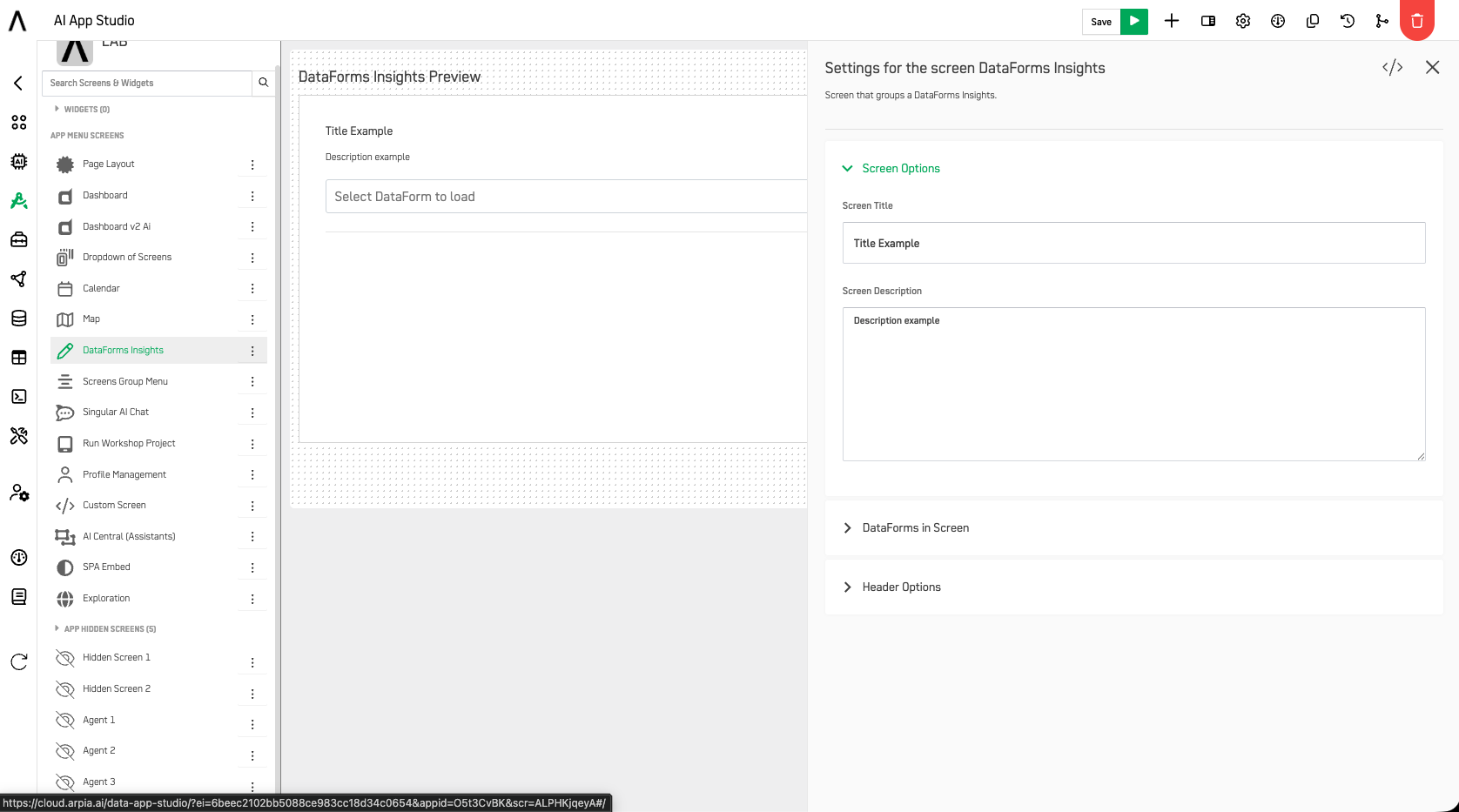Select the Page Layout screen

[108, 164]
